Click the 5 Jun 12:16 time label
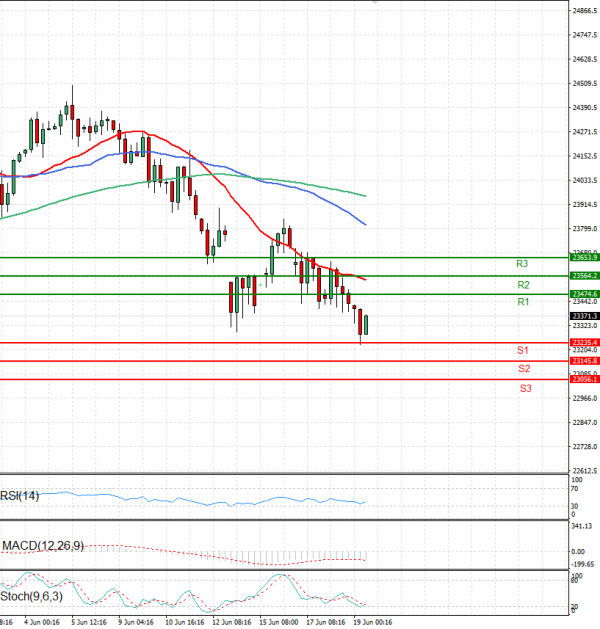 click(89, 622)
